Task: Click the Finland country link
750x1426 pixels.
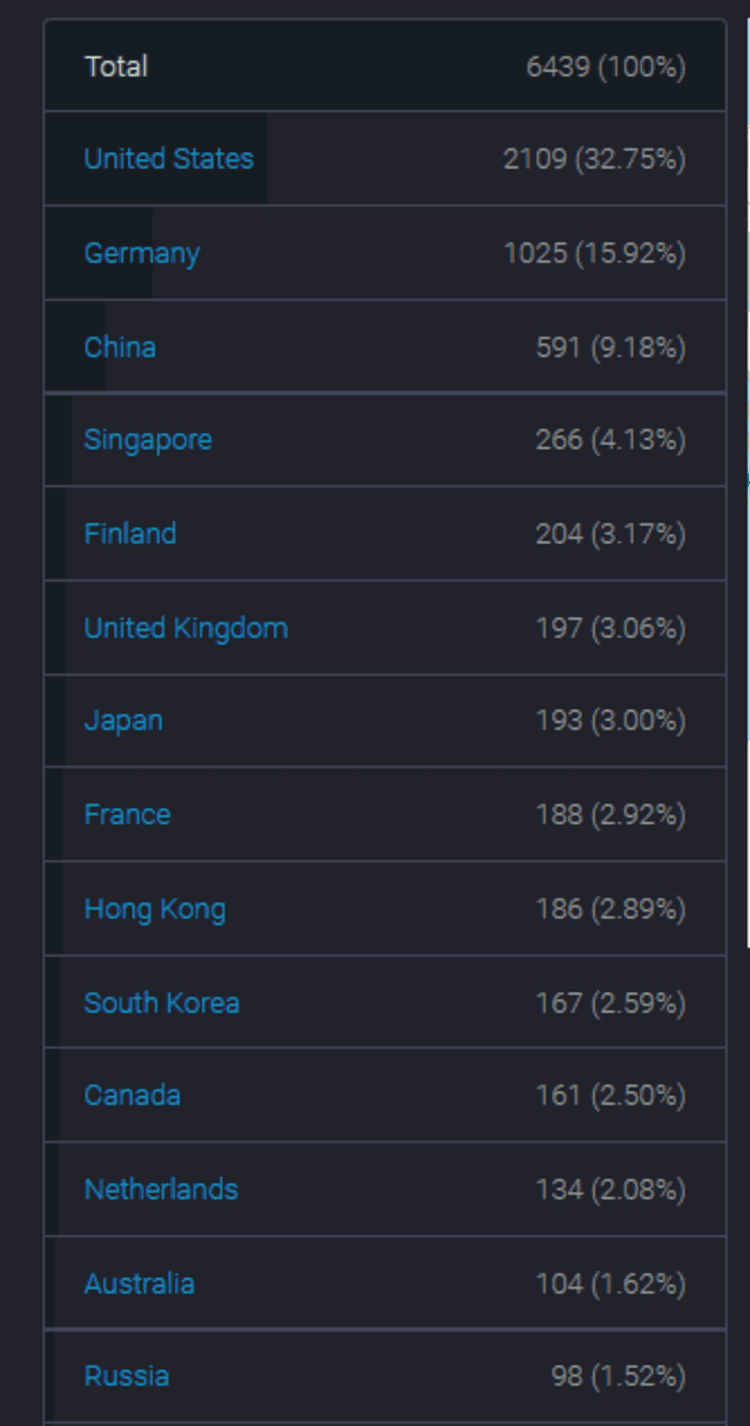Action: coord(130,533)
